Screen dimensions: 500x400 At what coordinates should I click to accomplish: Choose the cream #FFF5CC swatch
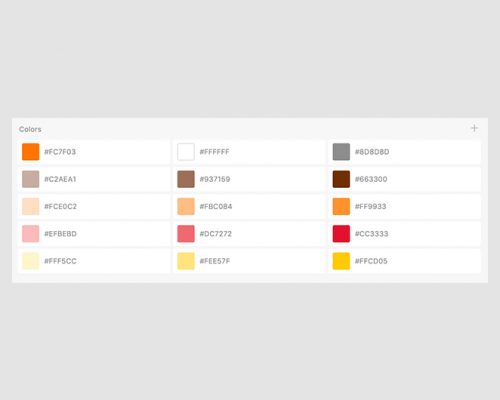31,261
